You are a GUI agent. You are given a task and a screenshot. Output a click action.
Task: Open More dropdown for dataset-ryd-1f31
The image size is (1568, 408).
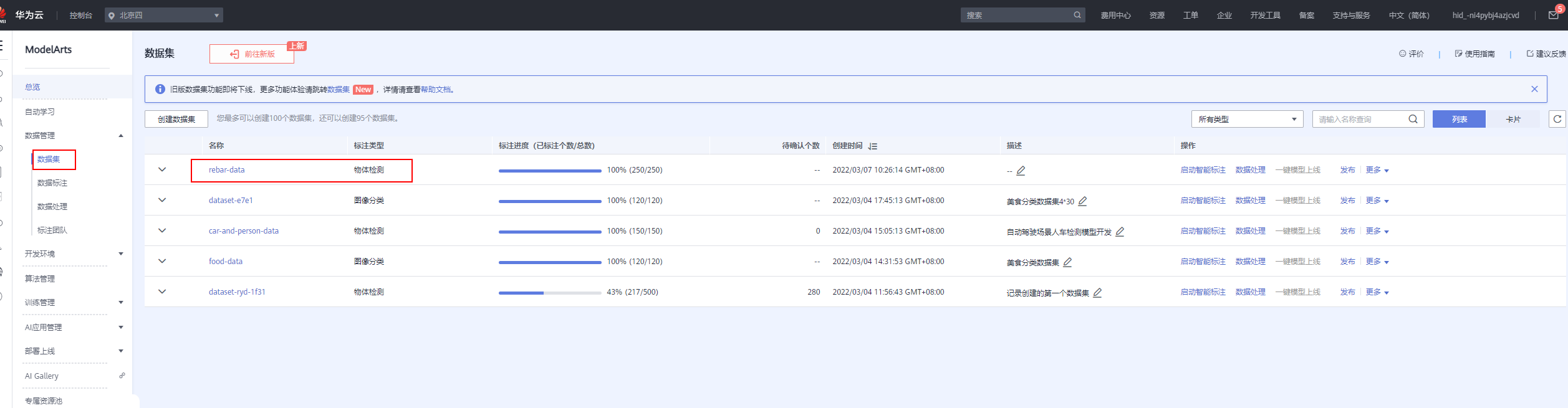(x=1377, y=292)
